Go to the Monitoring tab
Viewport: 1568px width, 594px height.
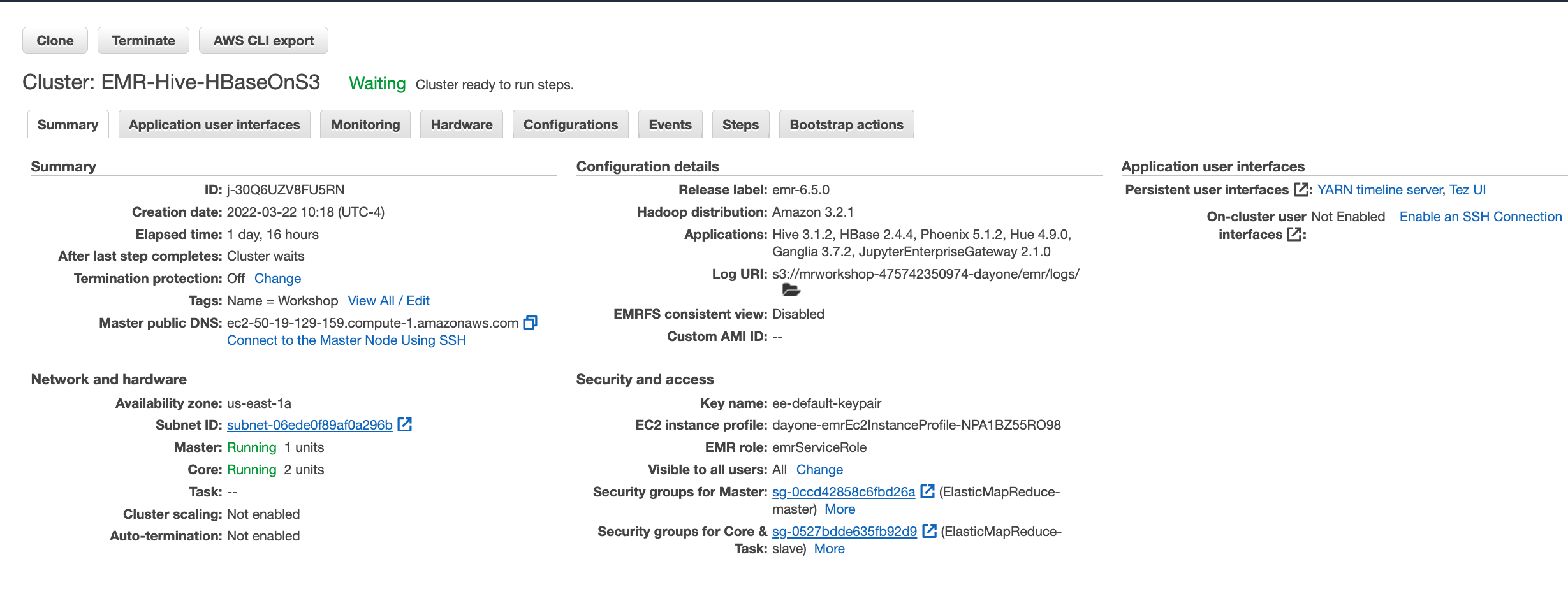click(365, 124)
